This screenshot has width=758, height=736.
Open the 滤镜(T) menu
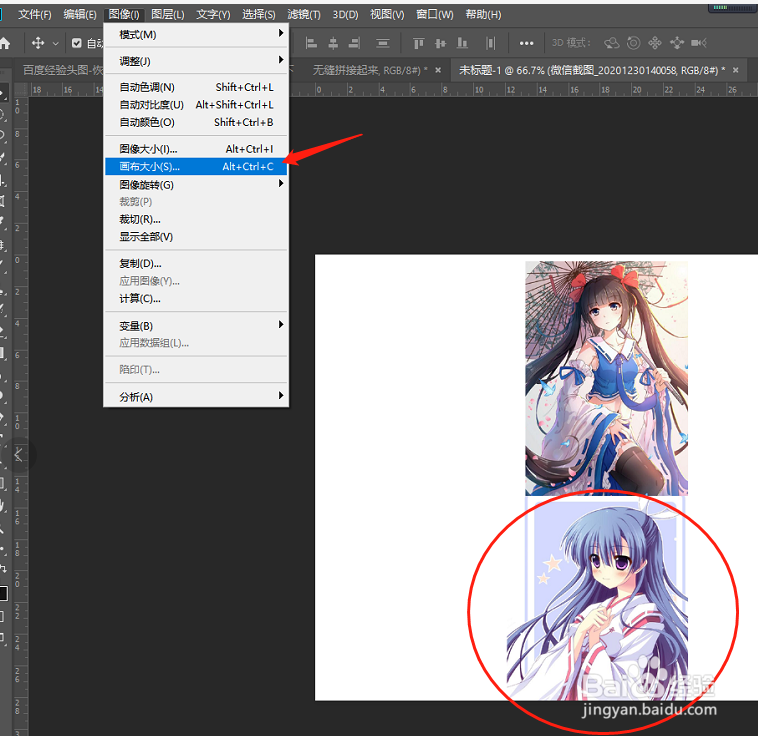click(304, 15)
